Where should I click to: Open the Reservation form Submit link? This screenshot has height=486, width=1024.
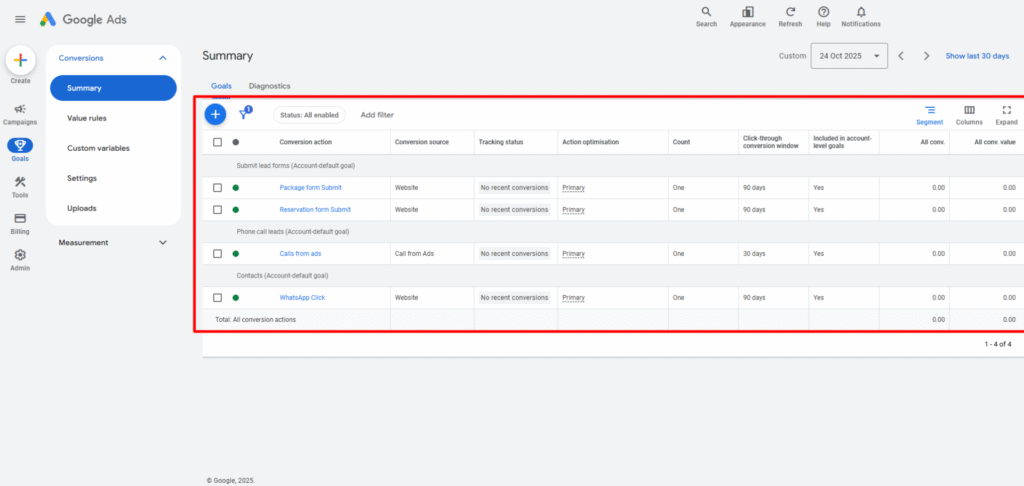click(x=315, y=210)
